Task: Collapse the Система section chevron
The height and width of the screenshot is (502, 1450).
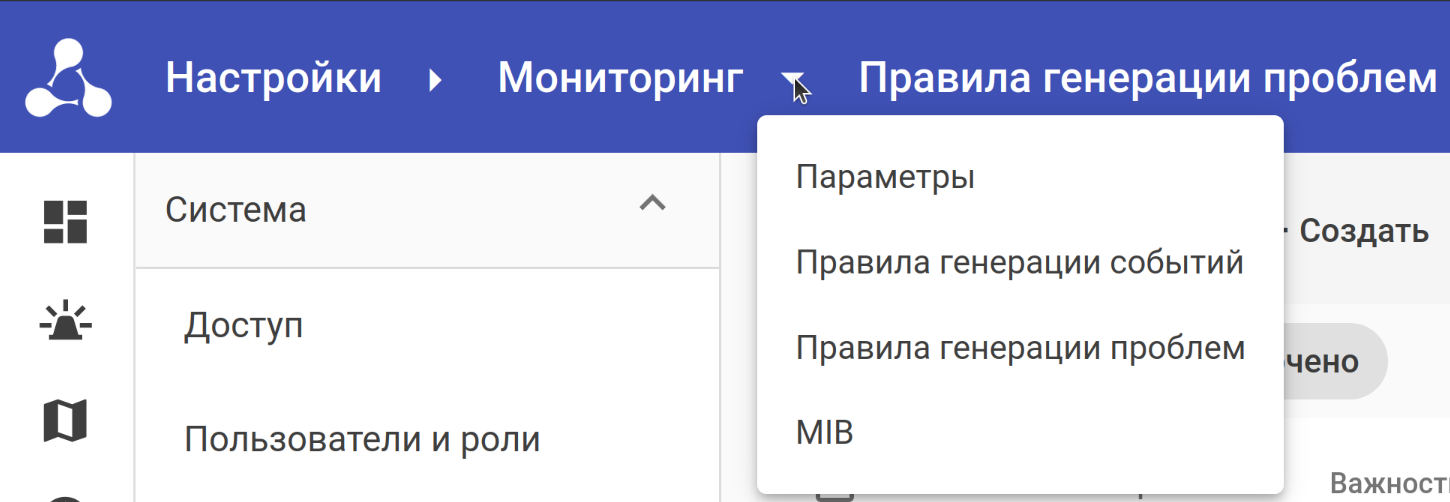Action: click(652, 203)
